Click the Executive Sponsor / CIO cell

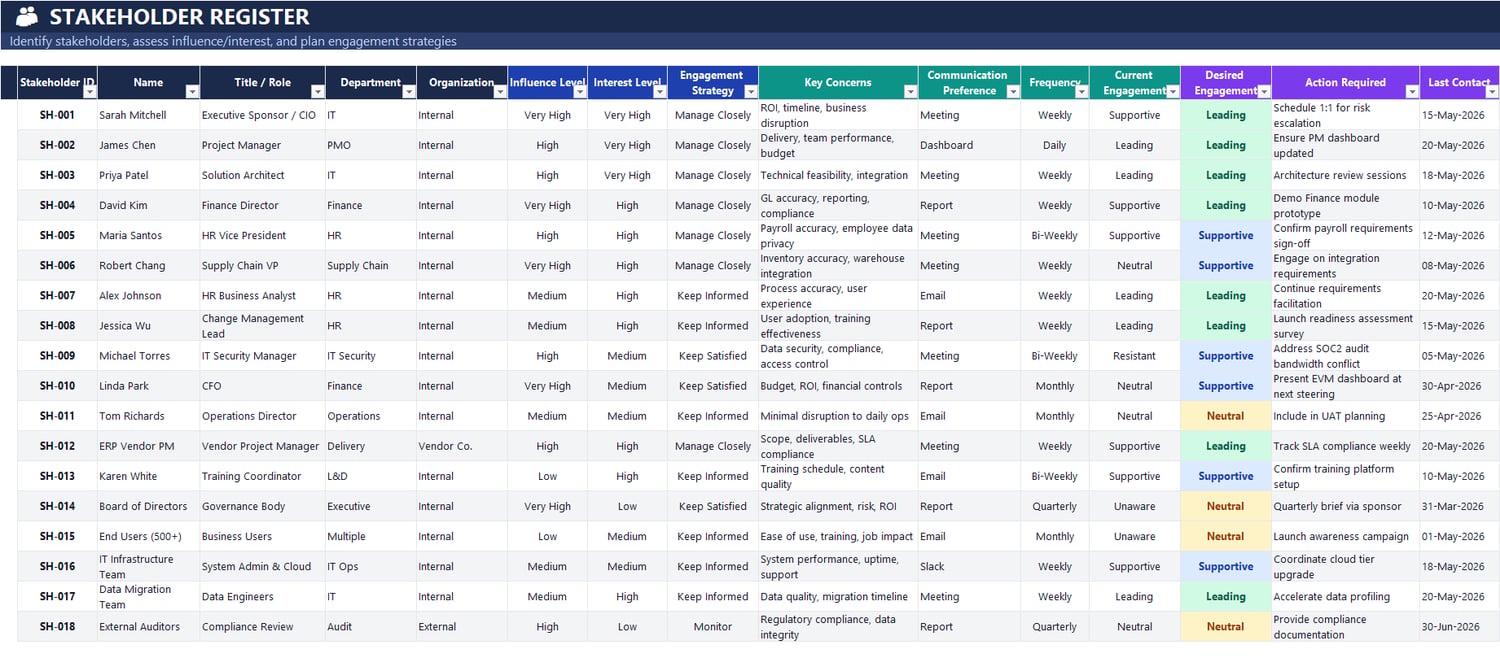point(262,115)
